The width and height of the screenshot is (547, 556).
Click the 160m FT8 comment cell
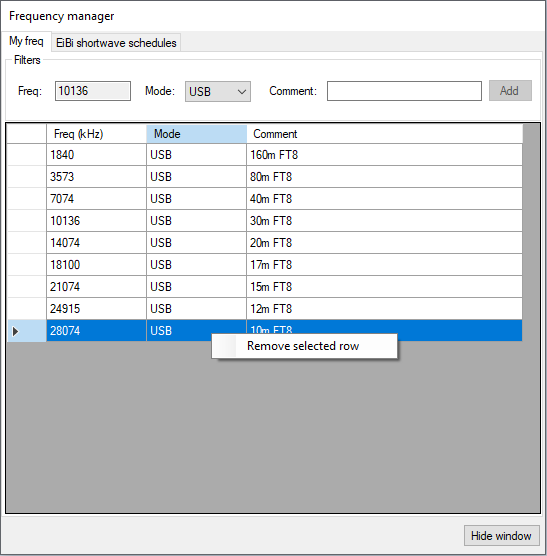tap(384, 155)
